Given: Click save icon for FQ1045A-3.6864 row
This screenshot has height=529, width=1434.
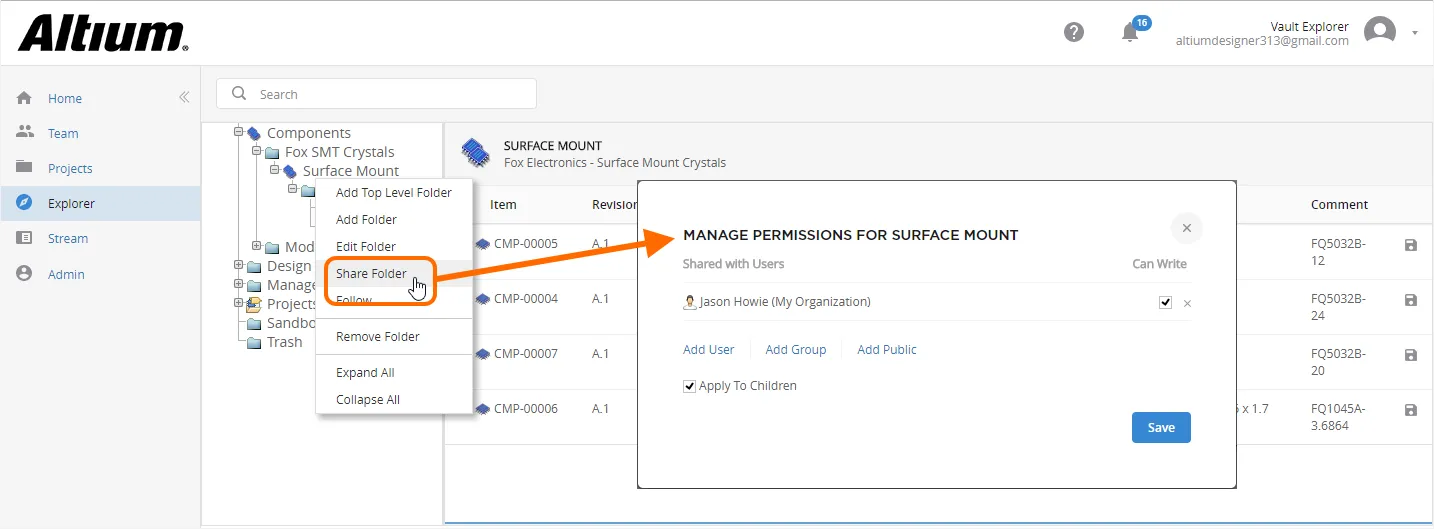Looking at the screenshot, I should pyautogui.click(x=1411, y=410).
